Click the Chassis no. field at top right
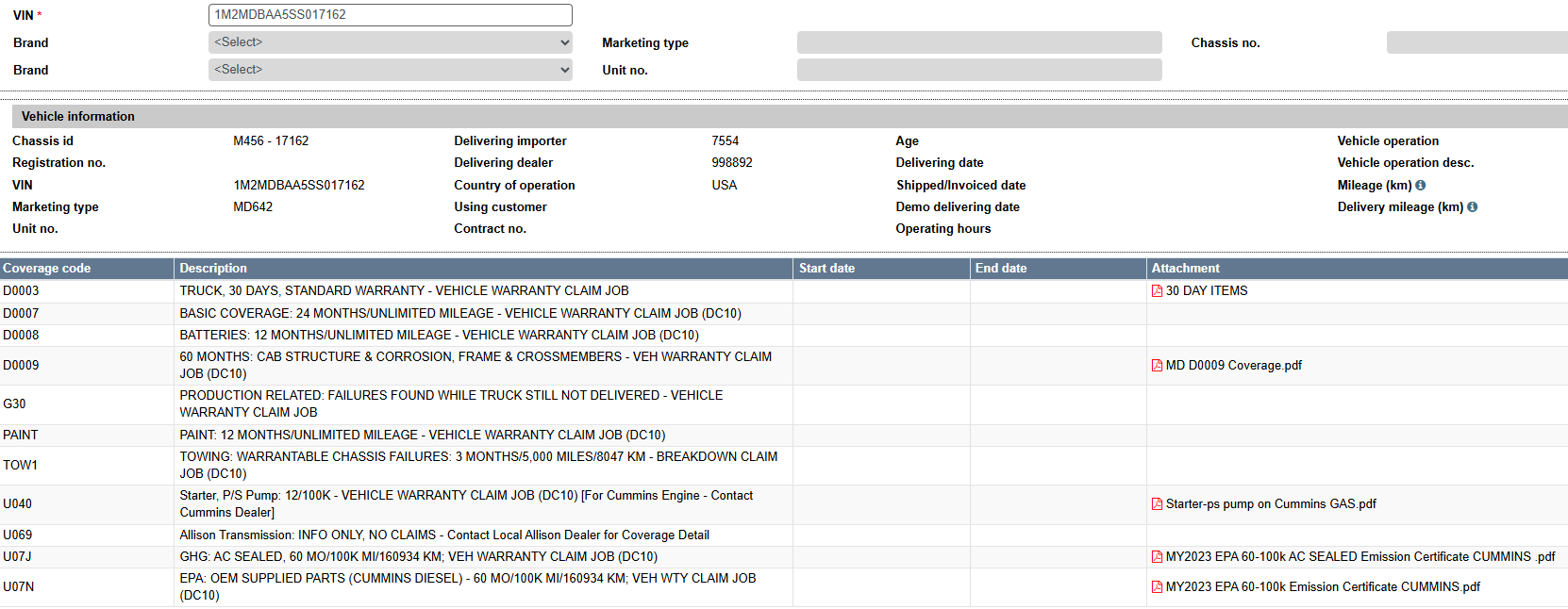The height and width of the screenshot is (609, 1568). (x=1477, y=42)
